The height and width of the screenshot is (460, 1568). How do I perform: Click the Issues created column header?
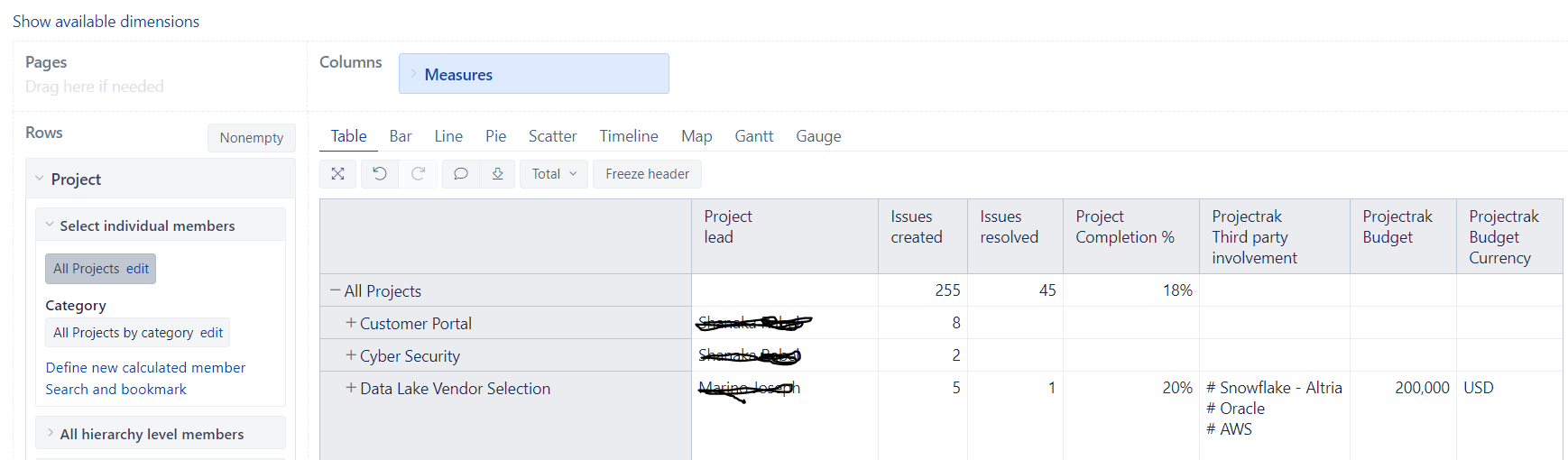pos(923,236)
